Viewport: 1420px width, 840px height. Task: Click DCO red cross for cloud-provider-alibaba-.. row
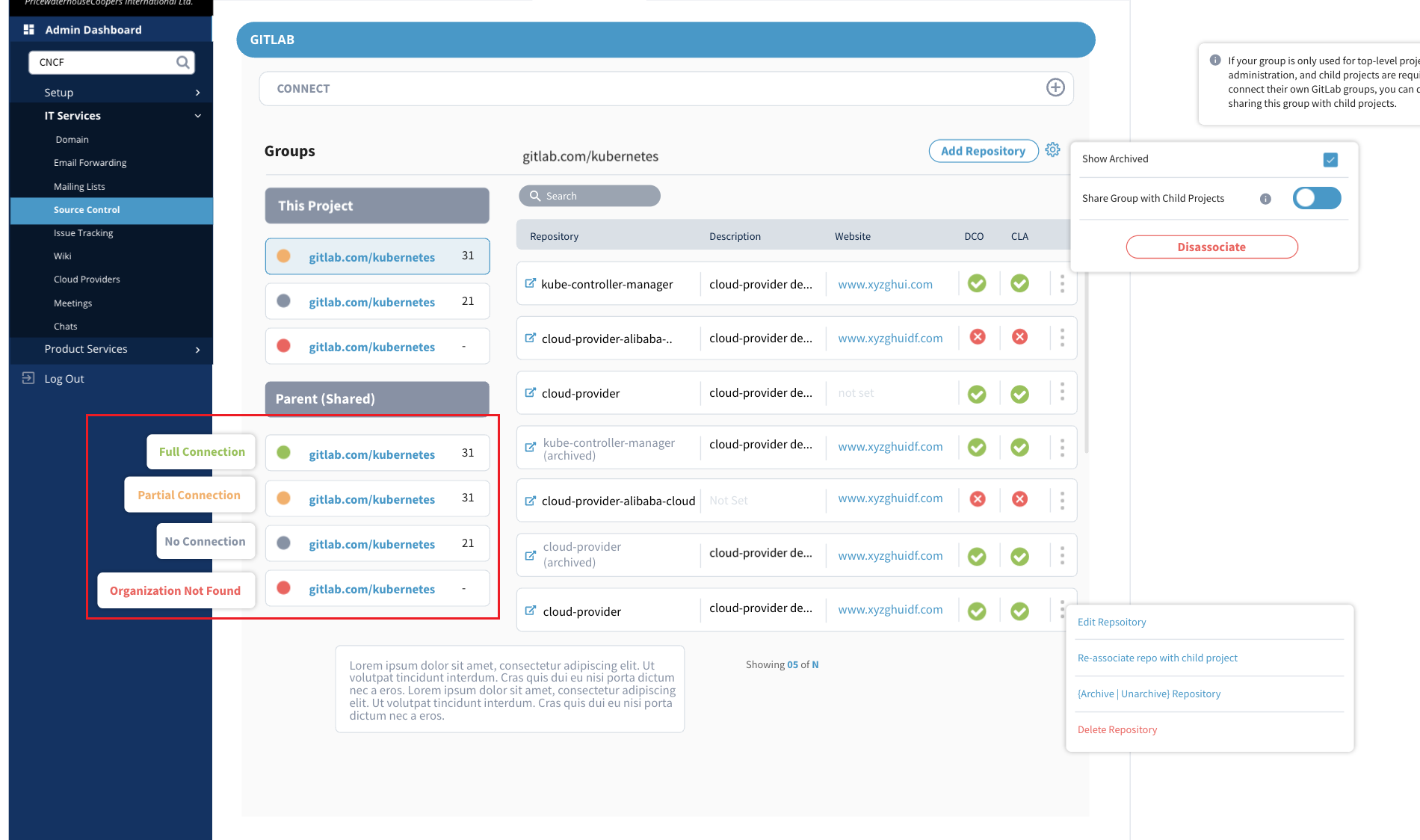click(x=977, y=337)
